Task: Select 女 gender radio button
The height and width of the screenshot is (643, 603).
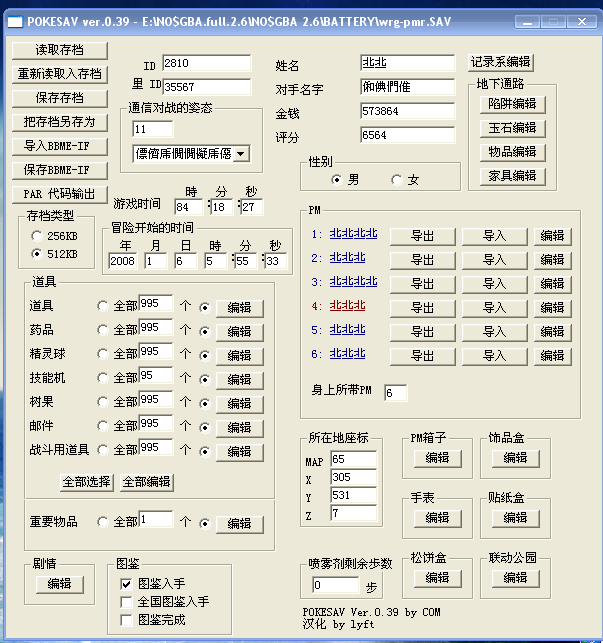Action: (396, 180)
